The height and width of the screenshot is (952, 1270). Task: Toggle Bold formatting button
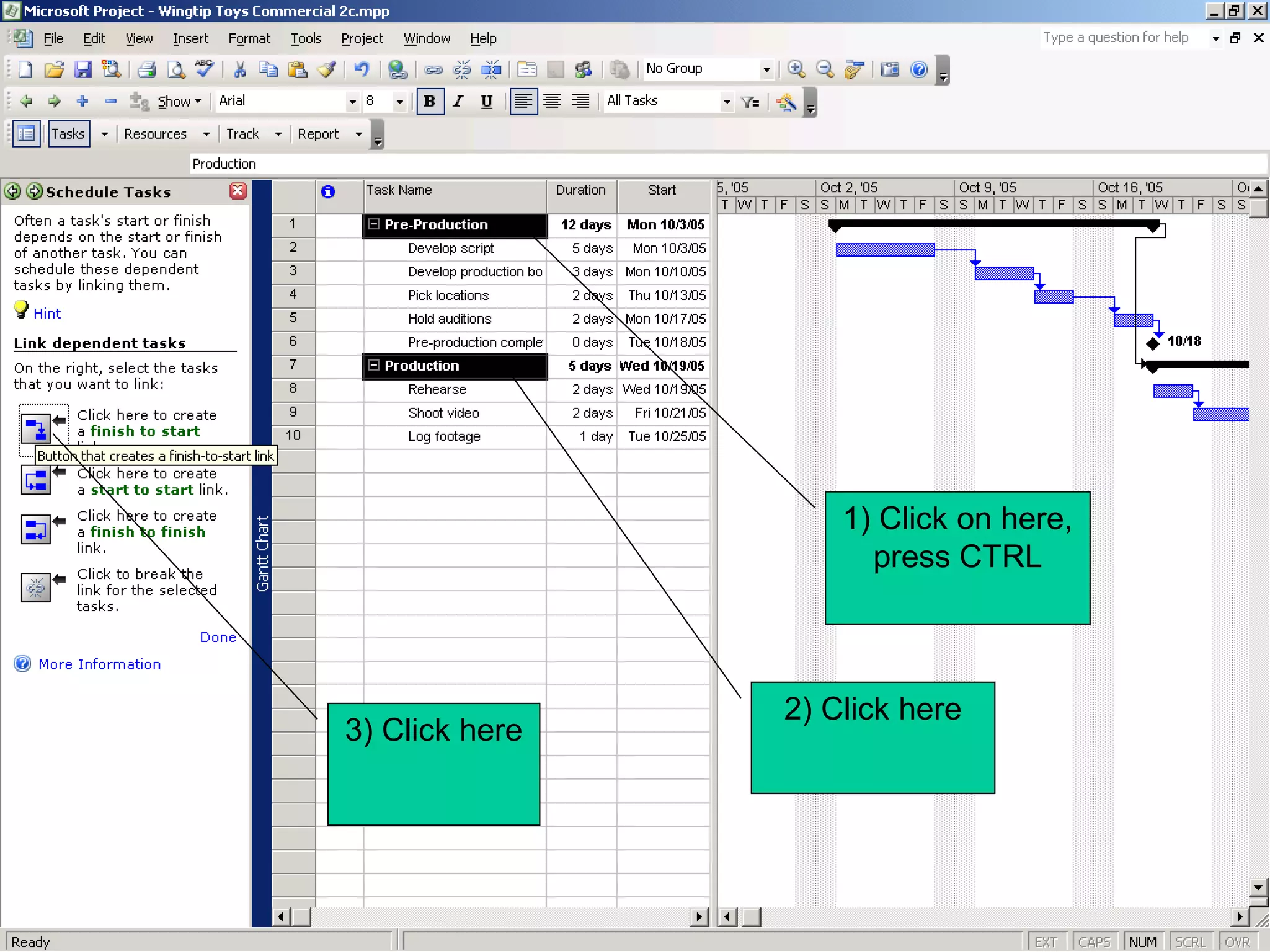430,101
